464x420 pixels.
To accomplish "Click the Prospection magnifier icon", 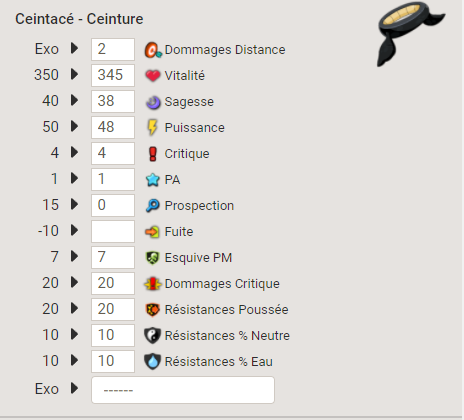I will click(153, 206).
